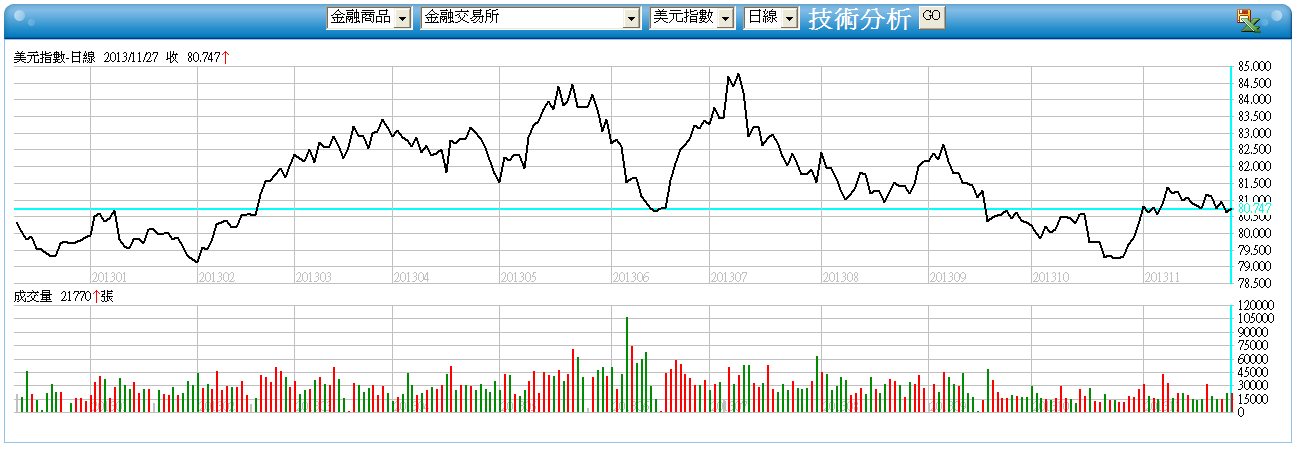Click the price line peak in July 2013
This screenshot has height=452, width=1300.
pyautogui.click(x=737, y=75)
